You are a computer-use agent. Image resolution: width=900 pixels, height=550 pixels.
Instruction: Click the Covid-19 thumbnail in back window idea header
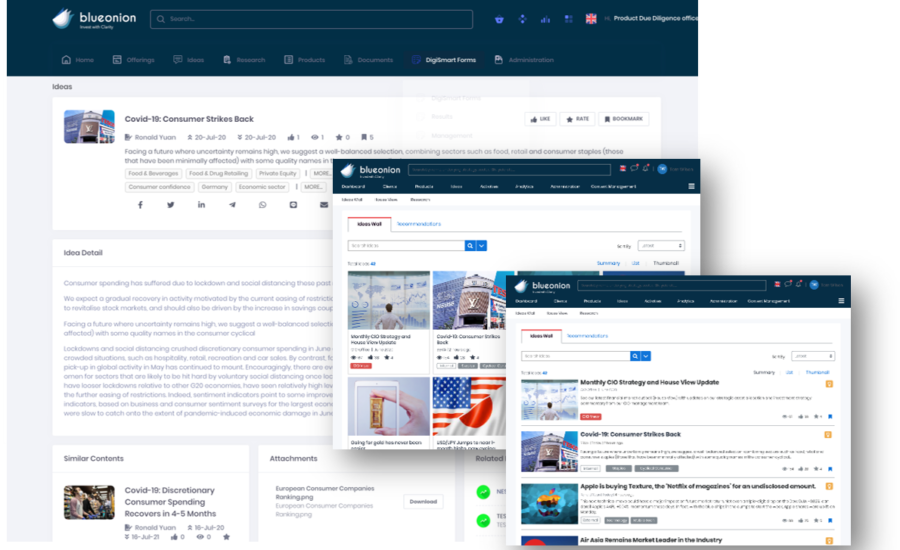[89, 126]
